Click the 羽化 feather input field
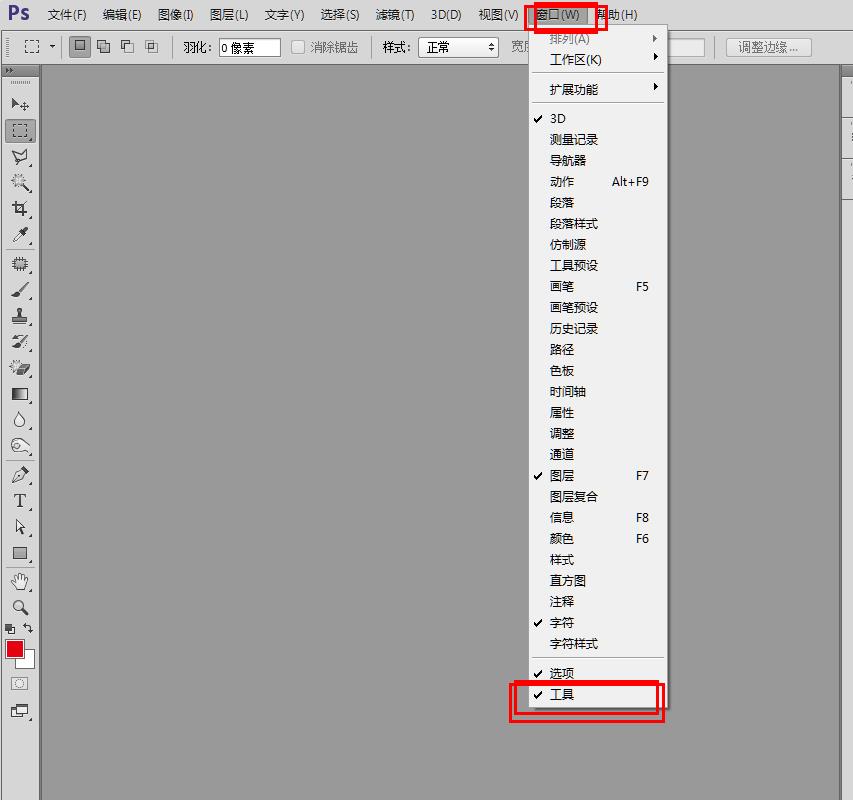Viewport: 853px width, 800px height. click(x=250, y=48)
